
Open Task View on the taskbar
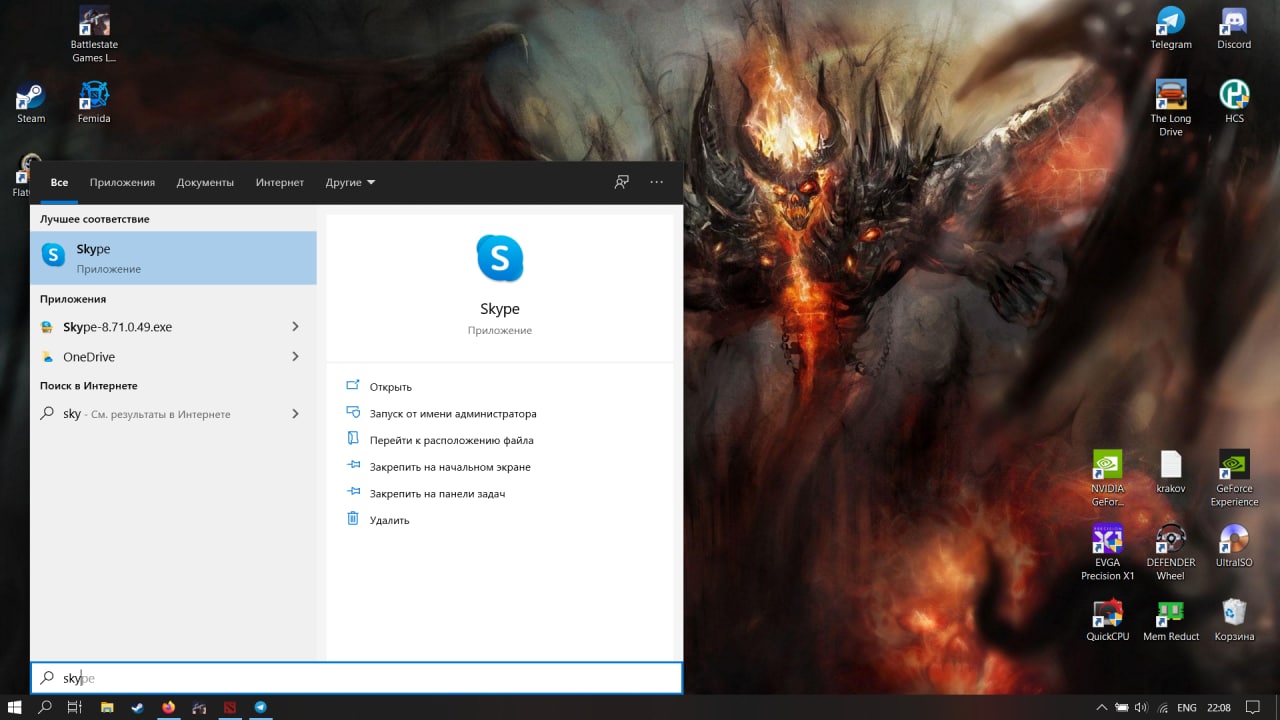[74, 707]
